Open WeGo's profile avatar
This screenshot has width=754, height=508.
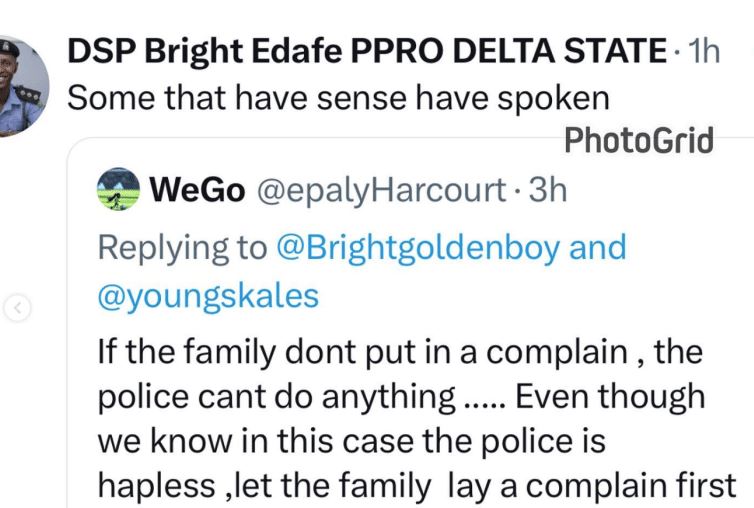118,189
